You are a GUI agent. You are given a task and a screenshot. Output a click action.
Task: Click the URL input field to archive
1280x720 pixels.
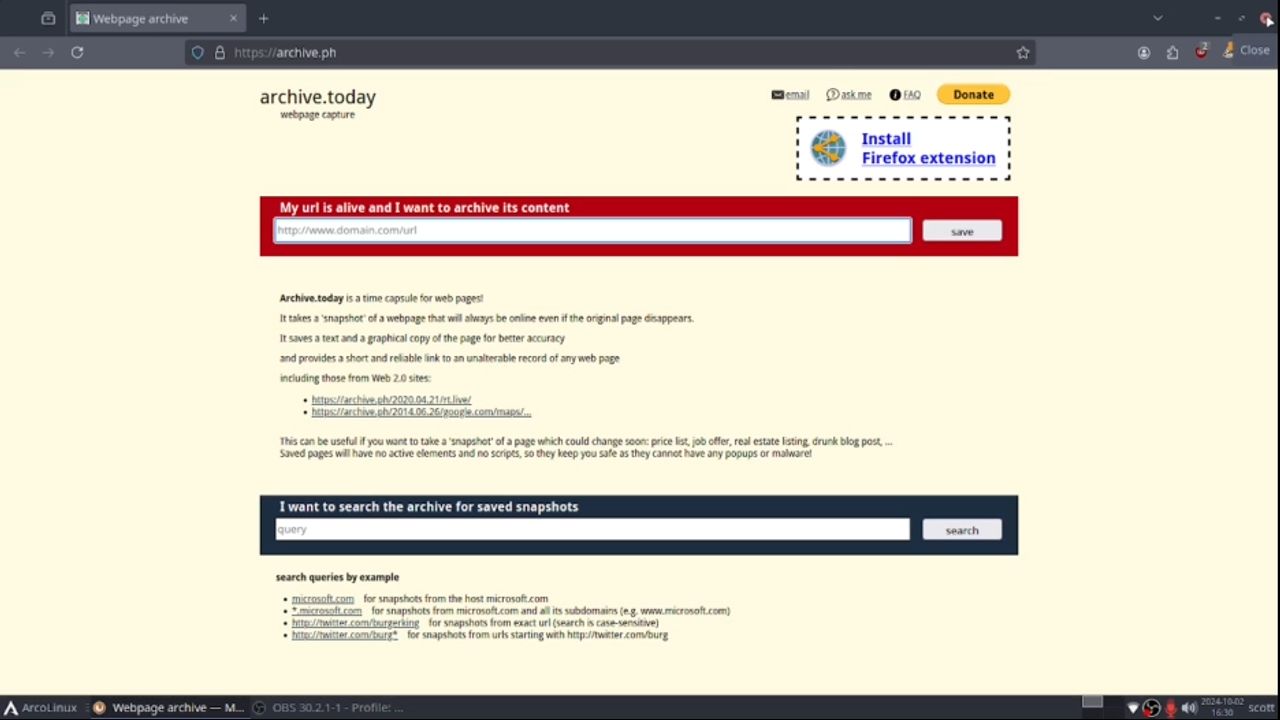[592, 230]
